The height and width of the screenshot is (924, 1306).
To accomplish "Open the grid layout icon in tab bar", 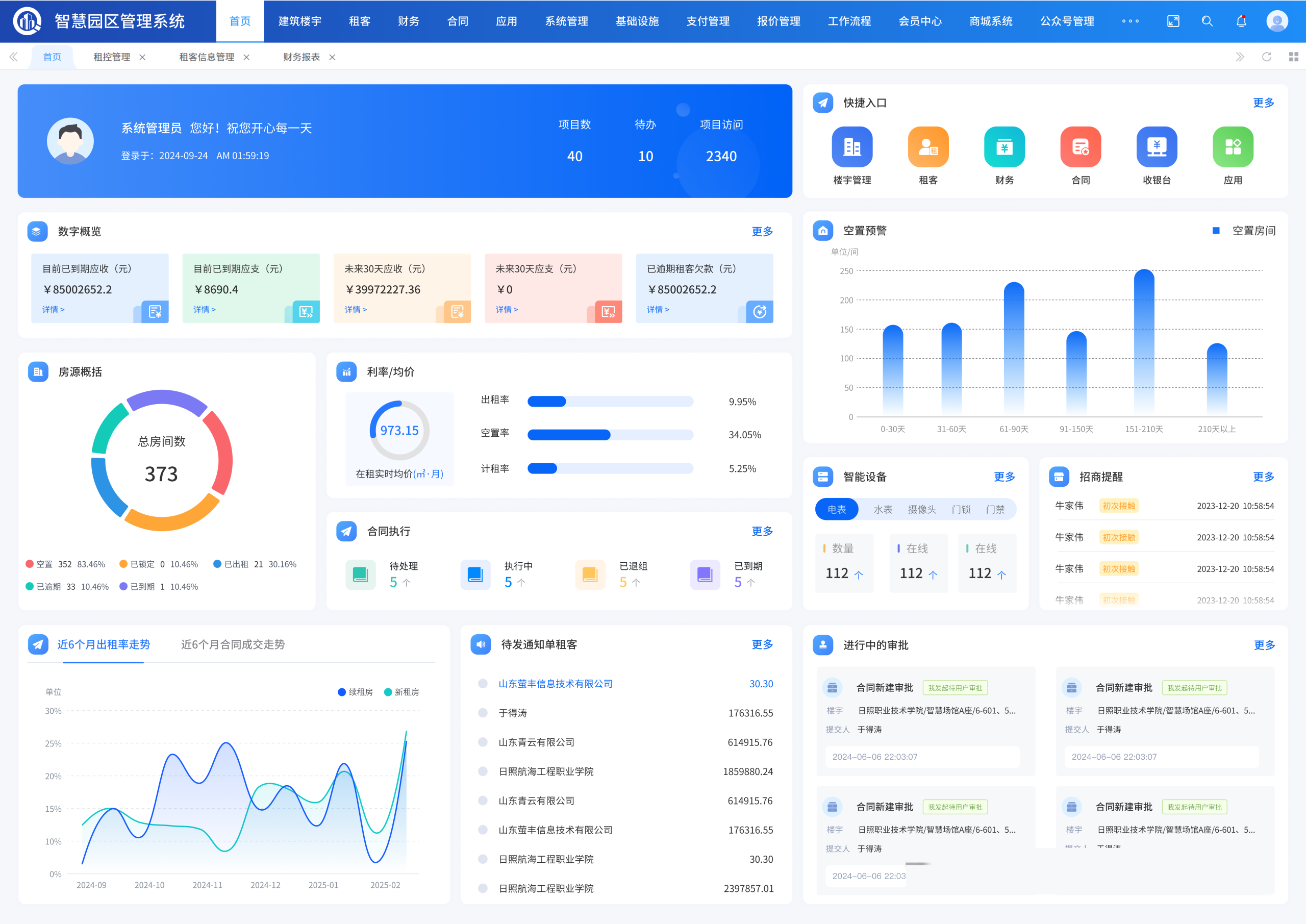I will pos(1293,57).
